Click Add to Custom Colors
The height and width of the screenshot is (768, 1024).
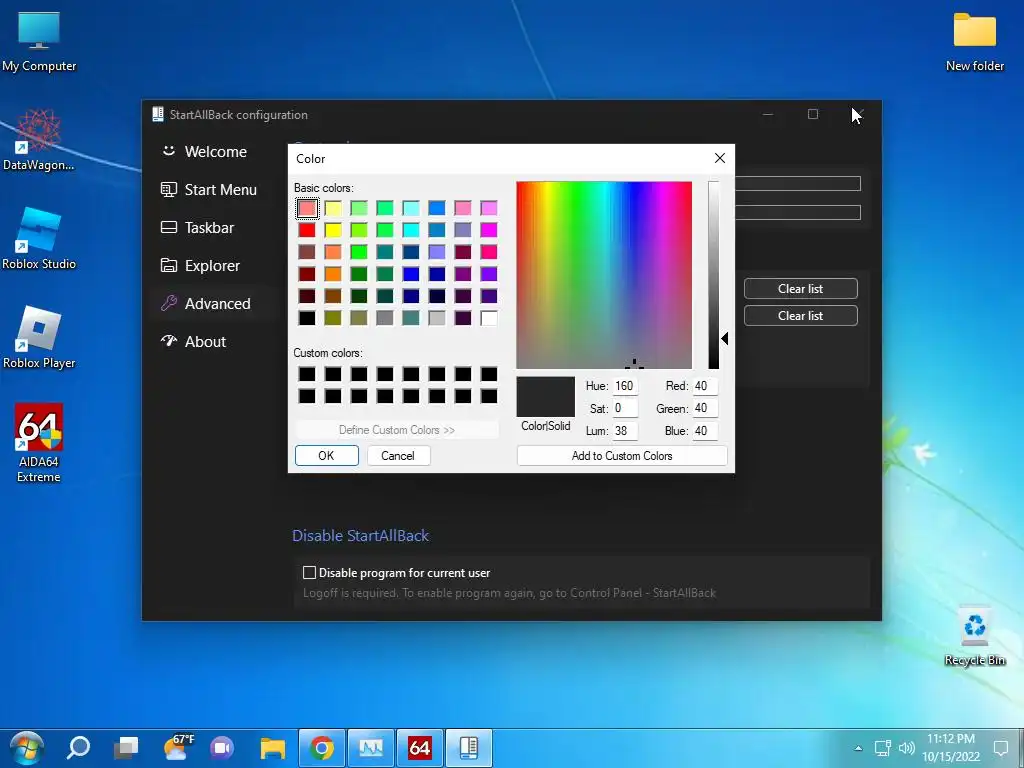tap(622, 455)
